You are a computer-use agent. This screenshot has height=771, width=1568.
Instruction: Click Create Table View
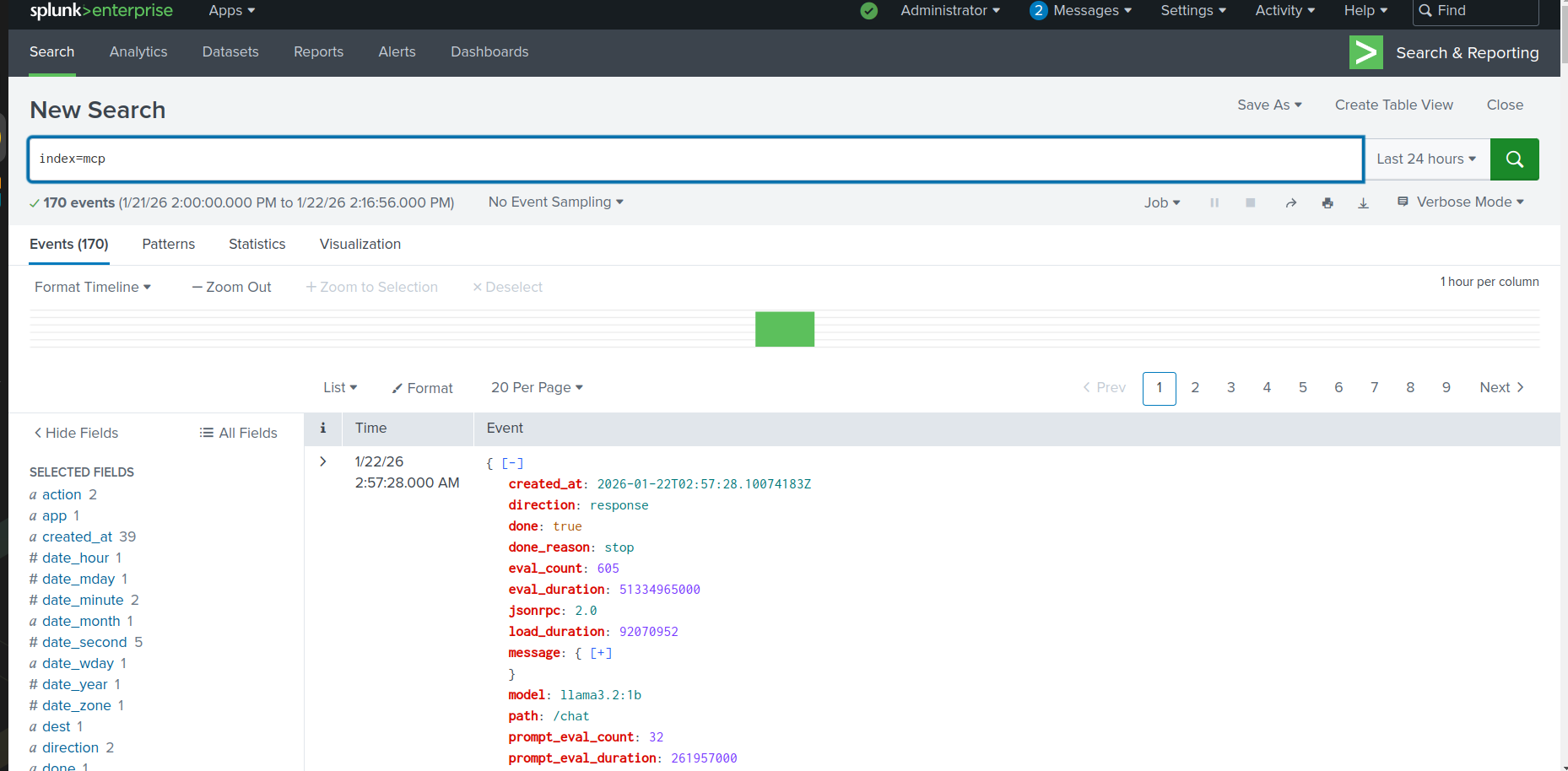1393,105
